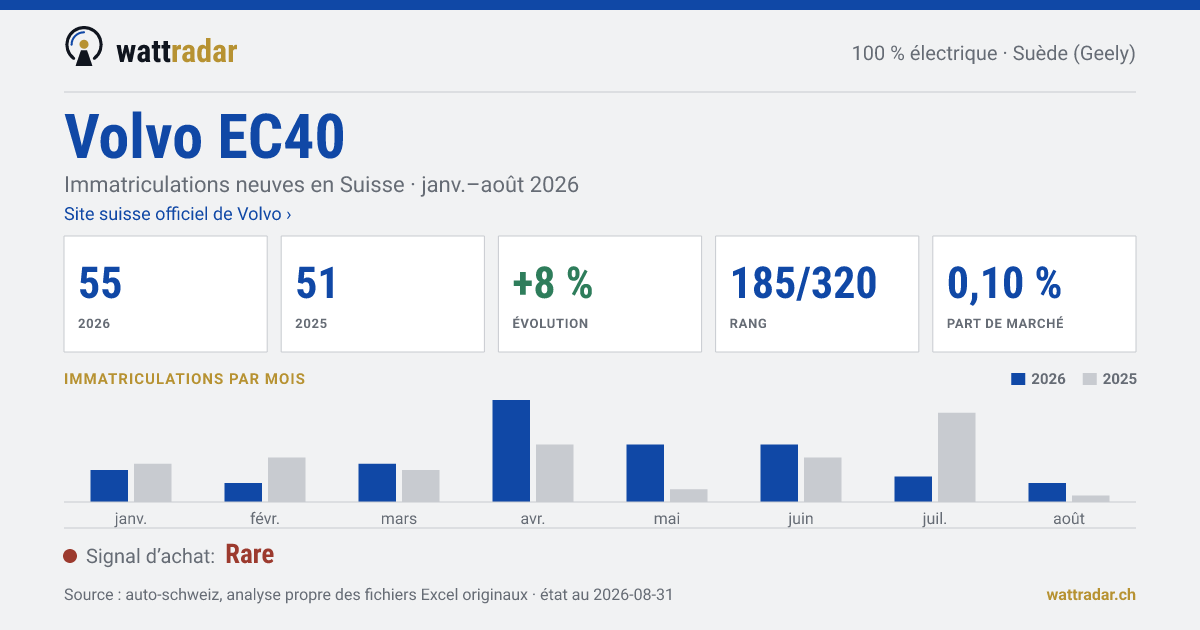Click the Évolution card showing +8 %
This screenshot has height=630, width=1200.
(x=600, y=294)
